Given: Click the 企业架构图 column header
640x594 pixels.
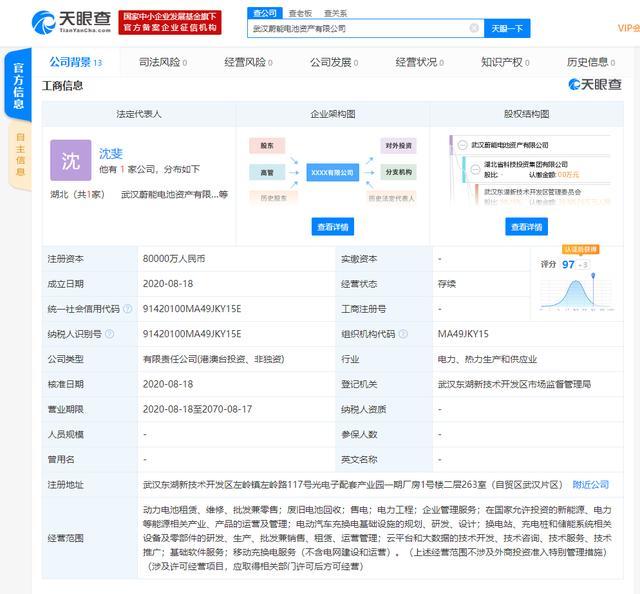Looking at the screenshot, I should click(x=333, y=114).
